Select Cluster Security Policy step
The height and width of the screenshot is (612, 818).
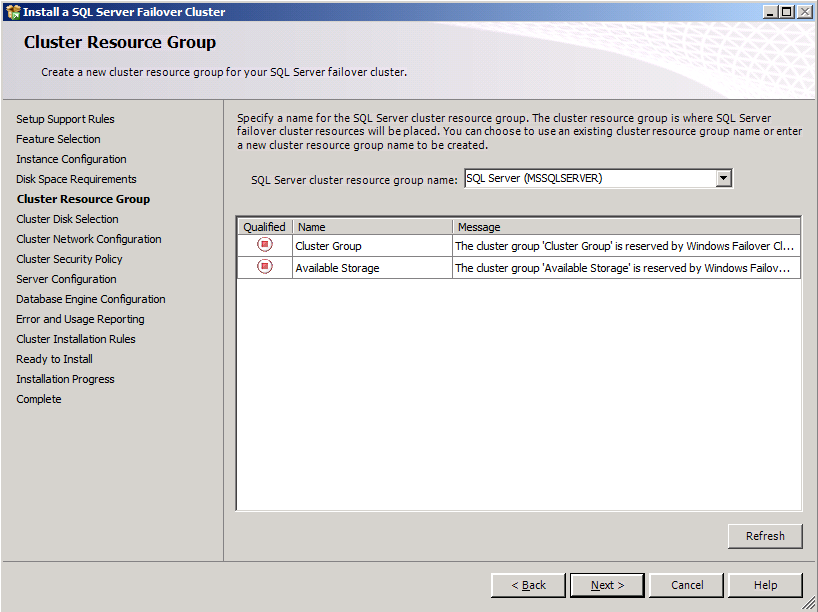click(x=69, y=259)
